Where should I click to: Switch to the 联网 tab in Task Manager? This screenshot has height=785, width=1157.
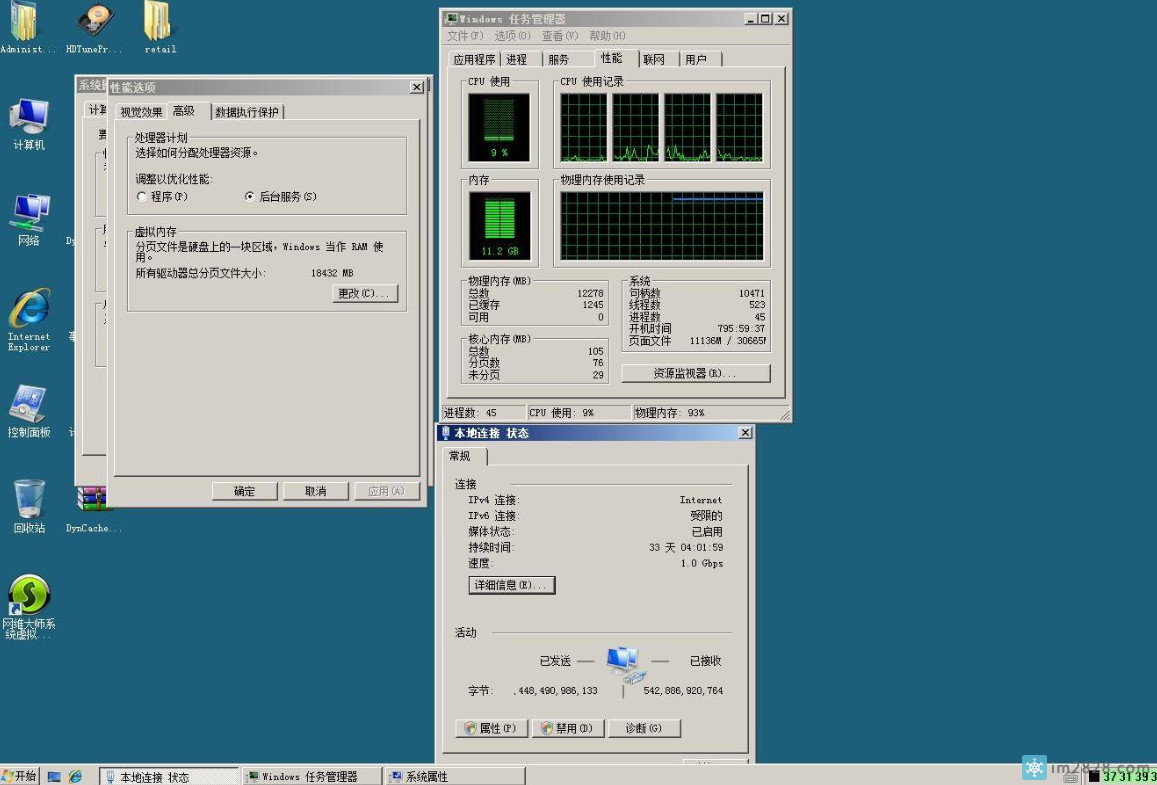coord(654,58)
